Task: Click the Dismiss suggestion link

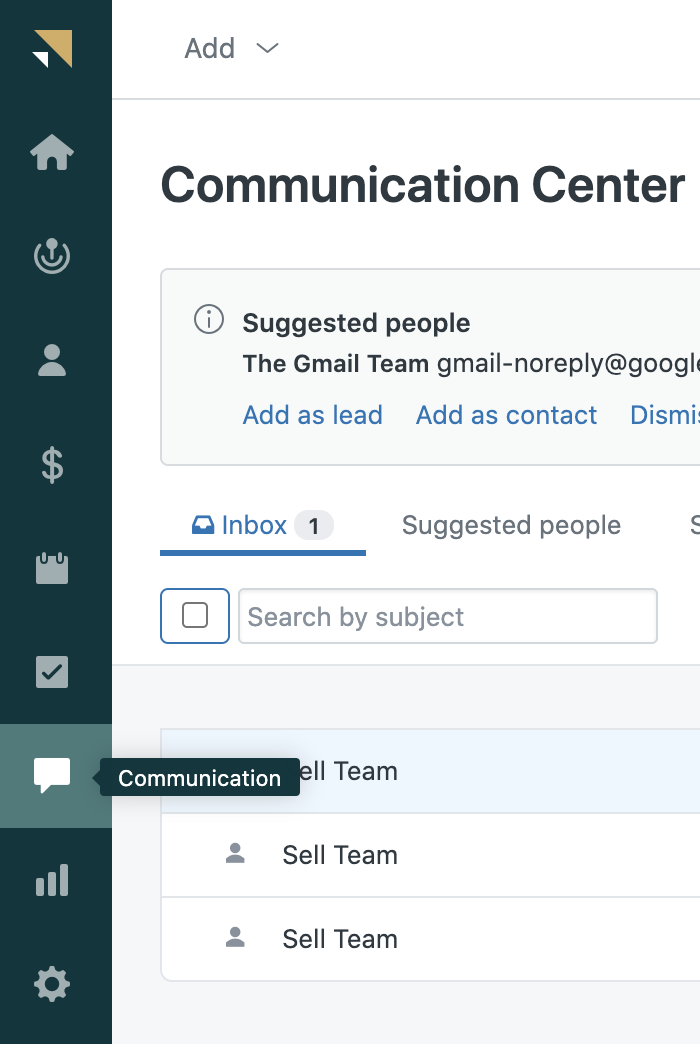Action: click(665, 415)
